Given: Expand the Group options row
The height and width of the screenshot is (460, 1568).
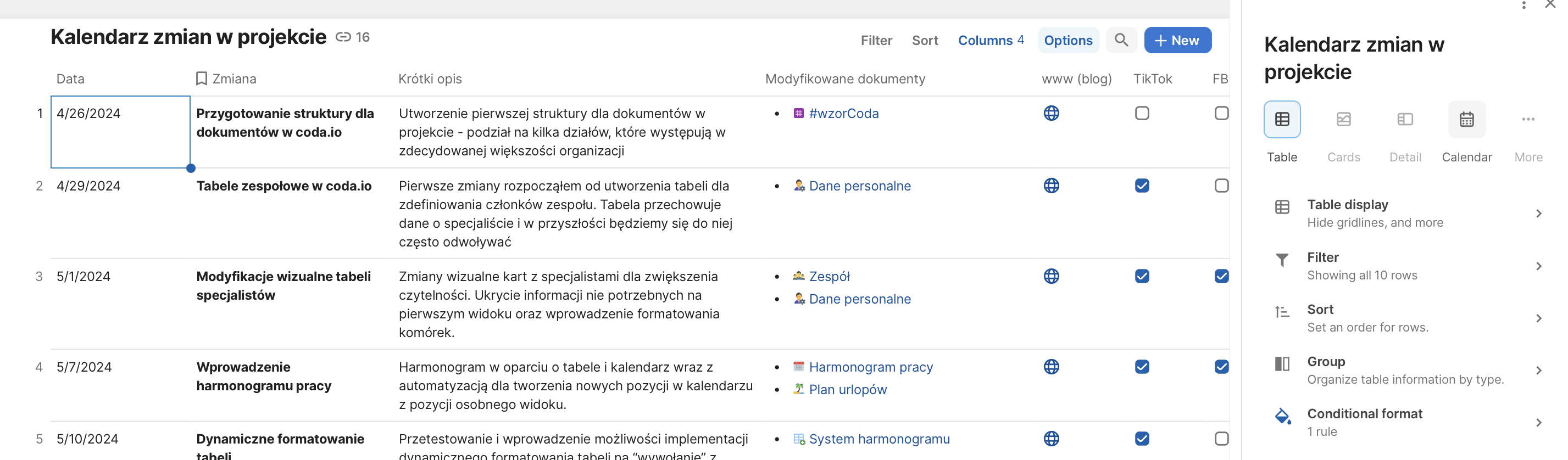Looking at the screenshot, I should pyautogui.click(x=1406, y=371).
